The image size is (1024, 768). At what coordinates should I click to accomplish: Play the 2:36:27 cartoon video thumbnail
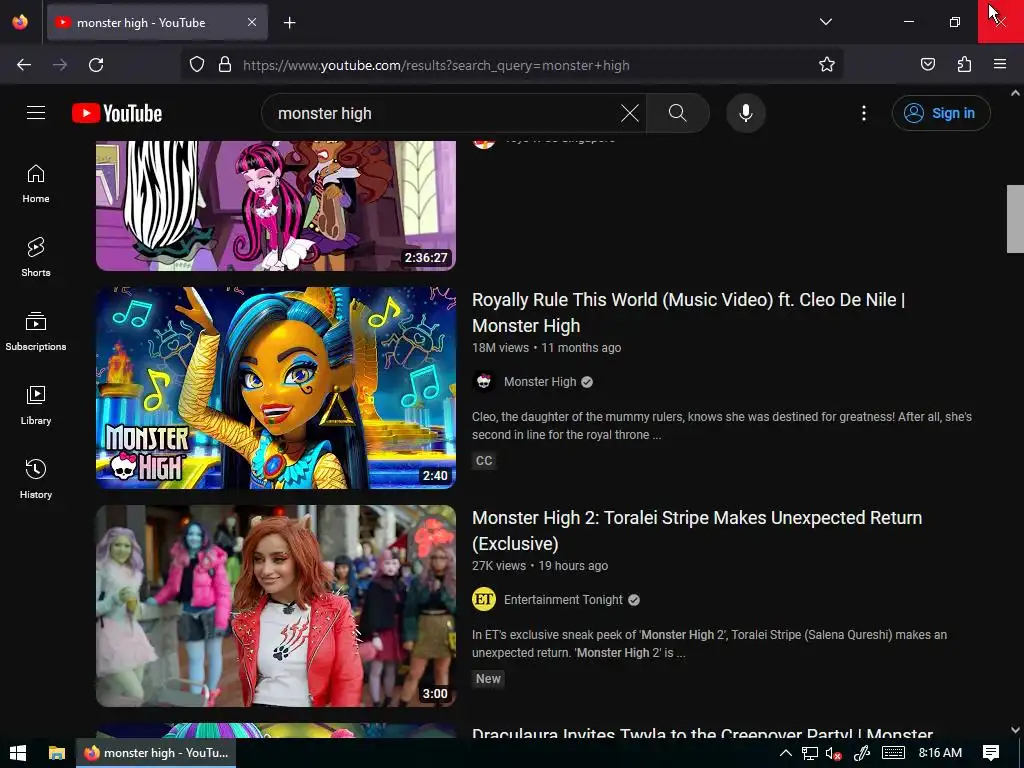276,206
